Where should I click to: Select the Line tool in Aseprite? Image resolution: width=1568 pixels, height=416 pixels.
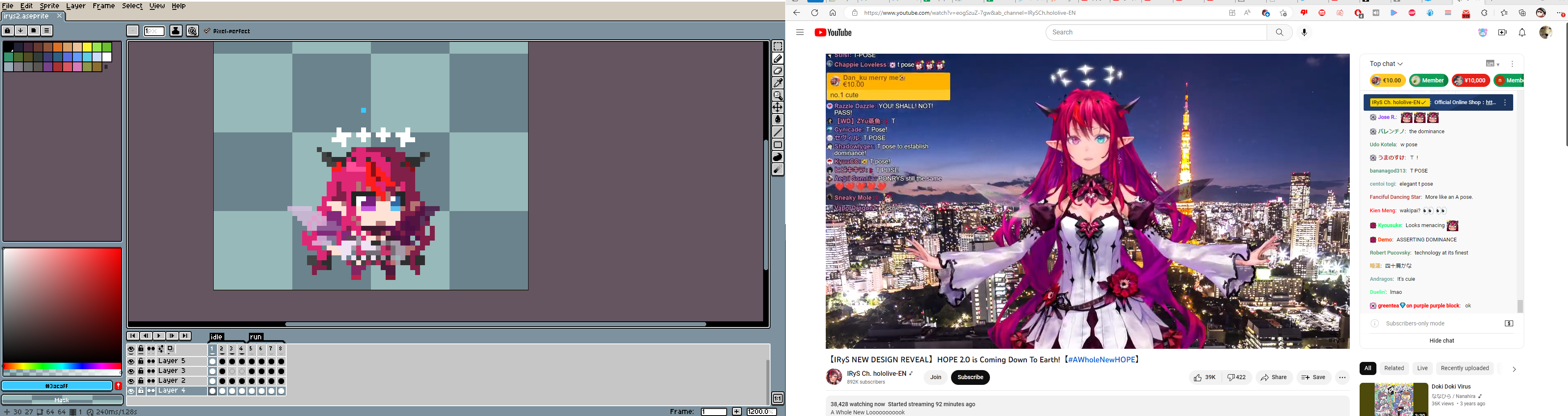(x=777, y=132)
